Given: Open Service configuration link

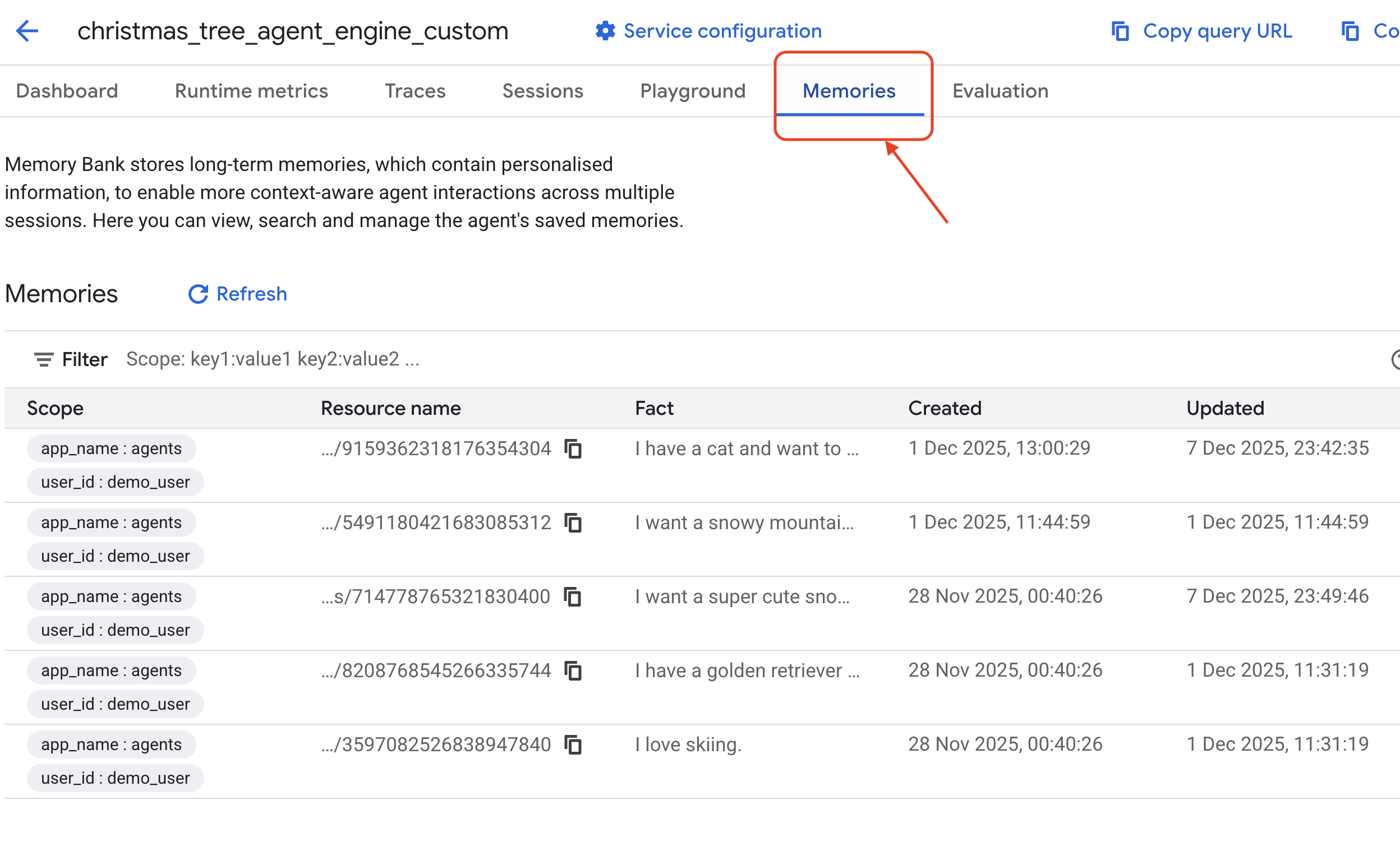Looking at the screenshot, I should [x=722, y=31].
